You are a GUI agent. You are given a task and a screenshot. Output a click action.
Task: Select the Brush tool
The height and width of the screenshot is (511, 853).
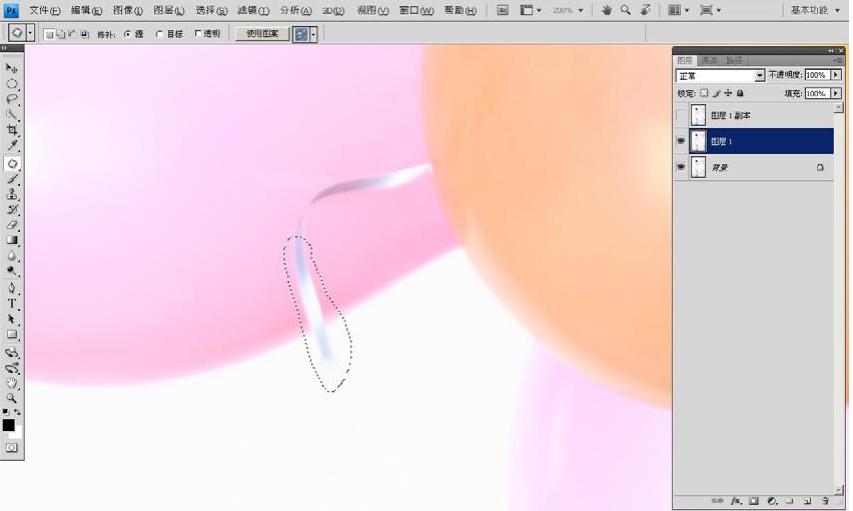[11, 178]
